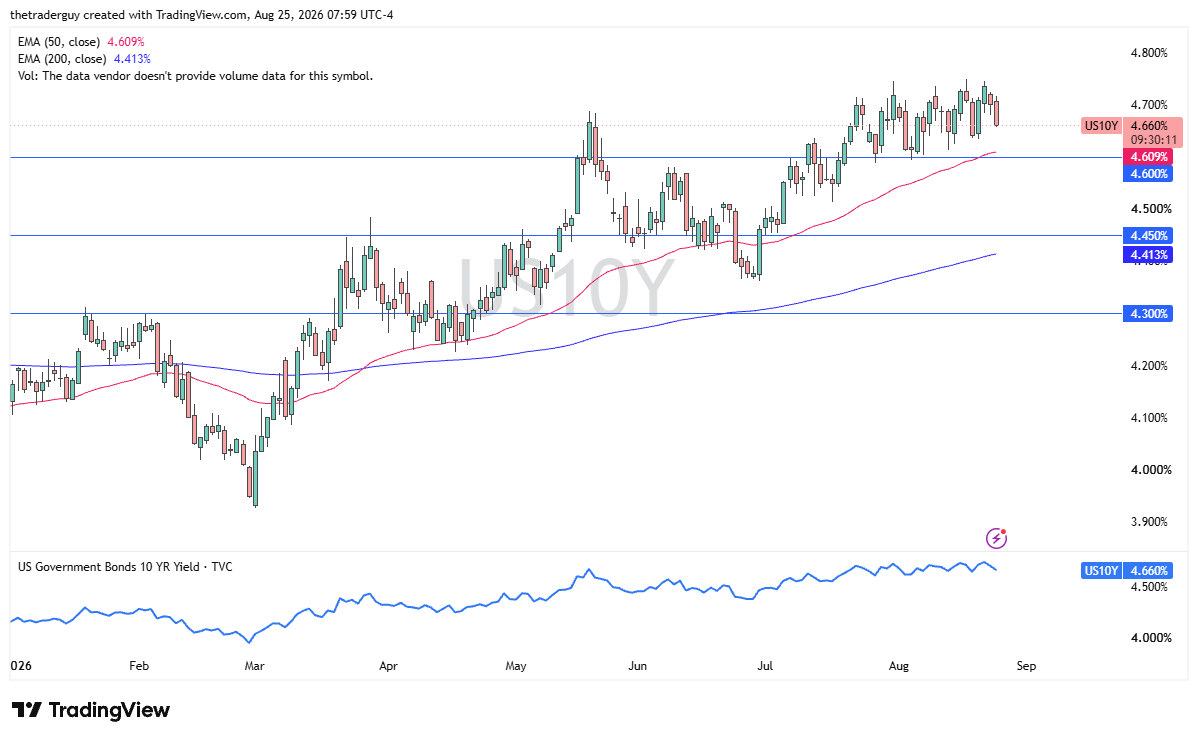The width and height of the screenshot is (1198, 740).
Task: Click the red 4.609% EMA 50 price tag
Action: pos(1148,157)
